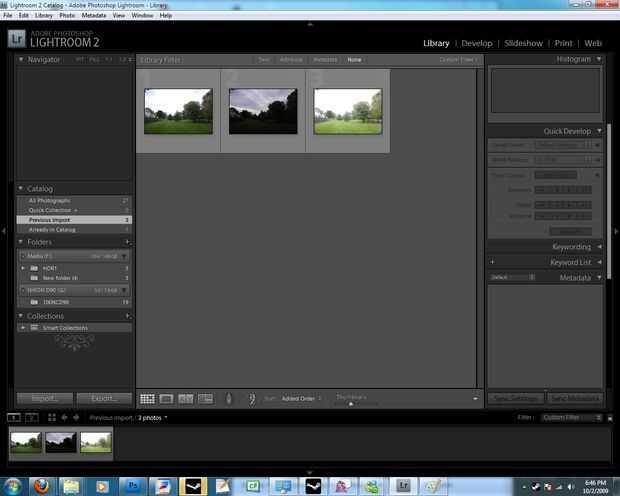Select None in Library Filter bar
620x496 pixels.
pyautogui.click(x=354, y=60)
